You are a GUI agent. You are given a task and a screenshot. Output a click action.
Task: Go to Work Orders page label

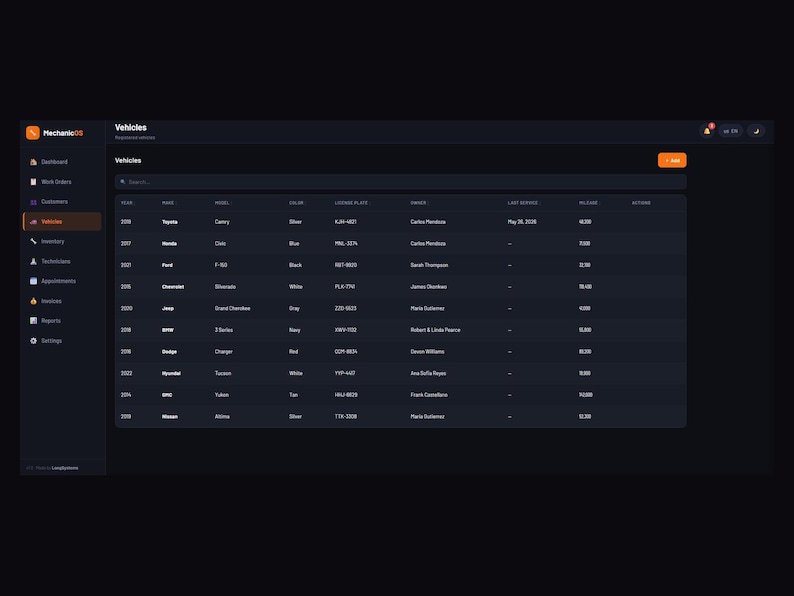coord(56,182)
